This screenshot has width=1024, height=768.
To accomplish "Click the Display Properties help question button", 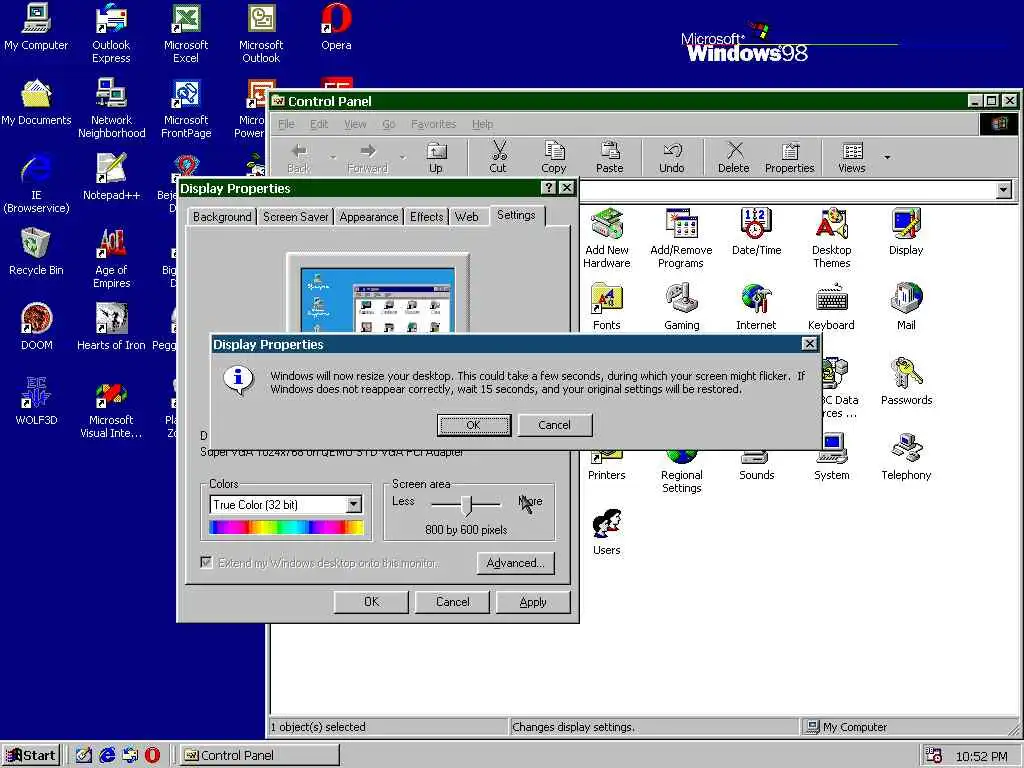I will click(x=549, y=188).
